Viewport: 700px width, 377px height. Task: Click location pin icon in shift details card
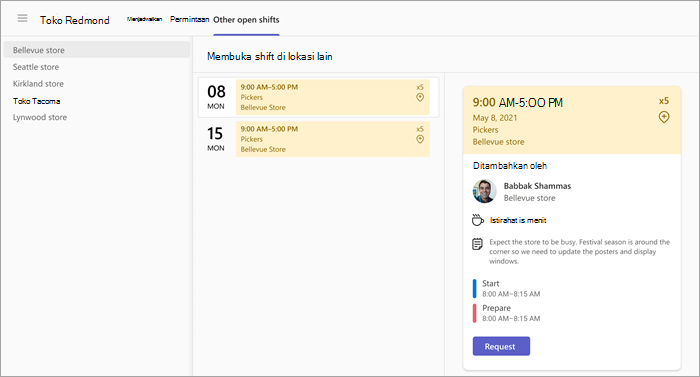[x=664, y=117]
